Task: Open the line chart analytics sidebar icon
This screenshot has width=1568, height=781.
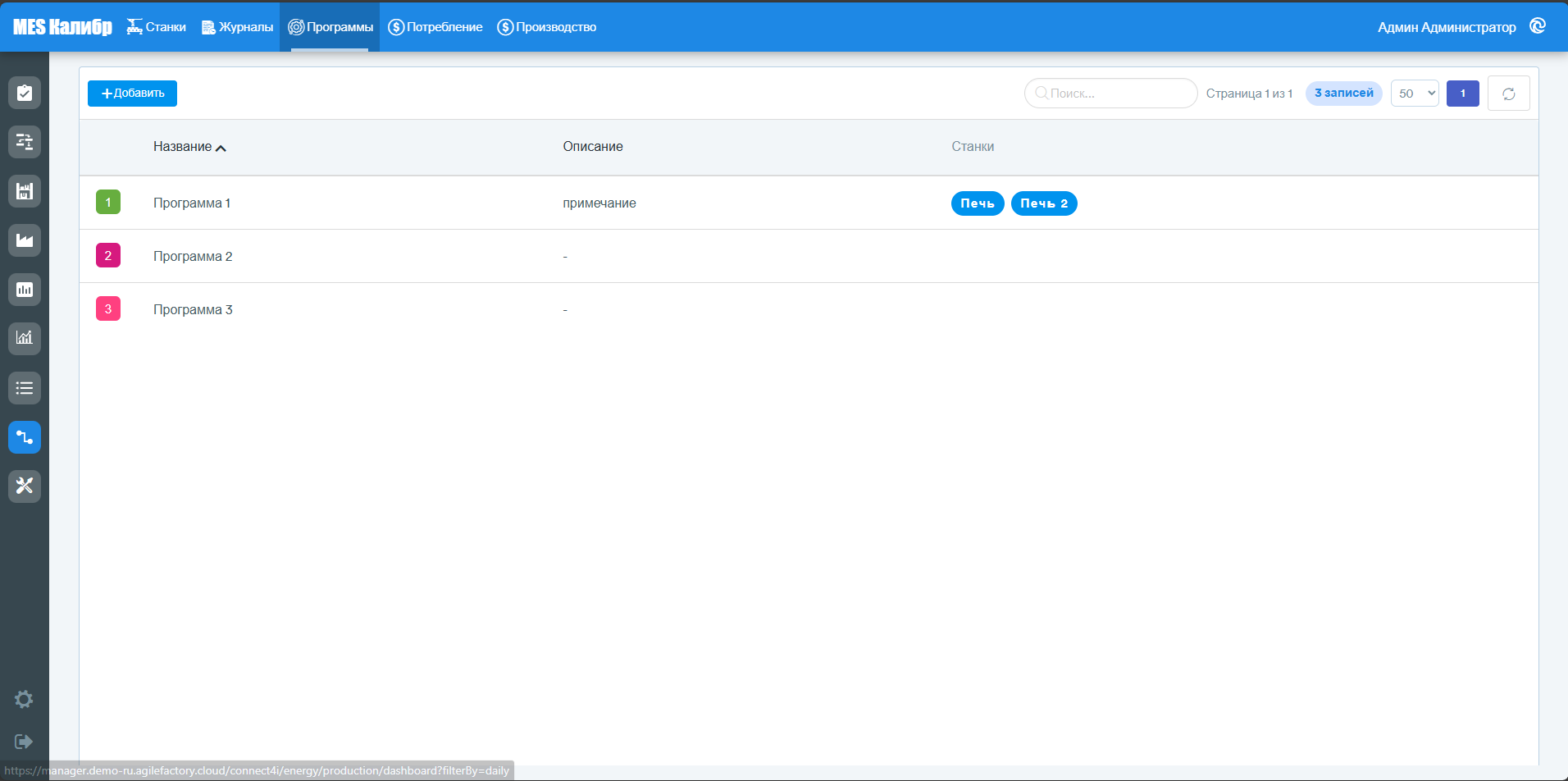Action: [x=25, y=339]
